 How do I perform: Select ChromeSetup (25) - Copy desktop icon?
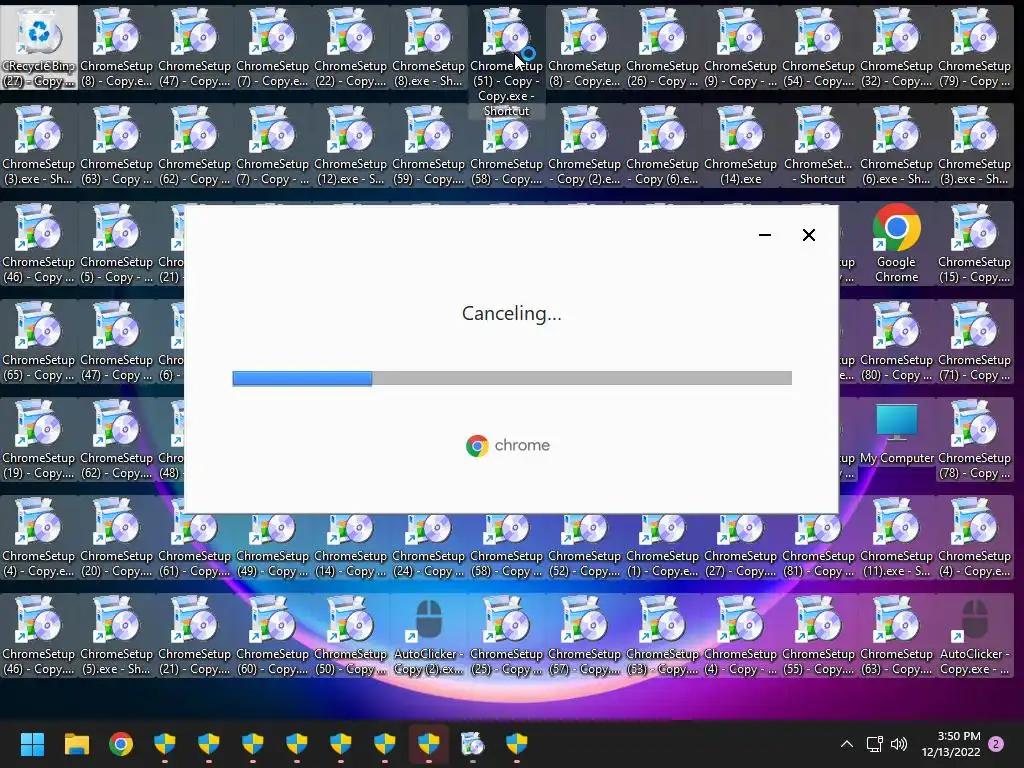506,635
